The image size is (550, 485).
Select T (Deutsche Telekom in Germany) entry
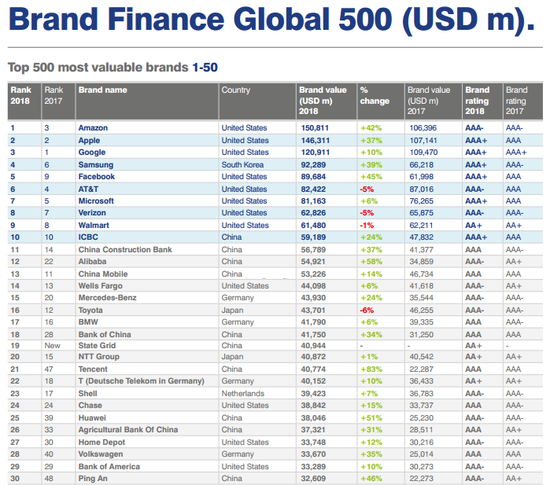tap(141, 381)
